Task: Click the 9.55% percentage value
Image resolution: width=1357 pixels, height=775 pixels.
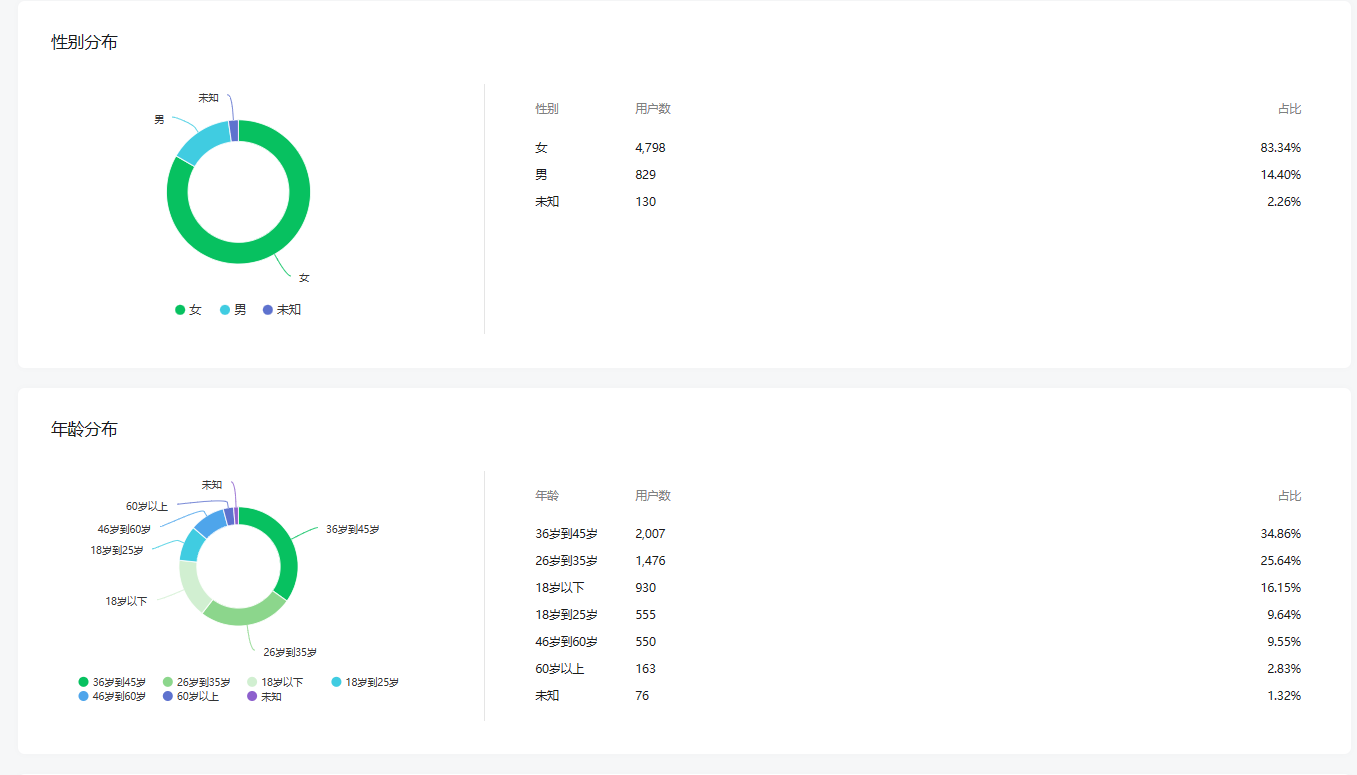Action: (1284, 642)
